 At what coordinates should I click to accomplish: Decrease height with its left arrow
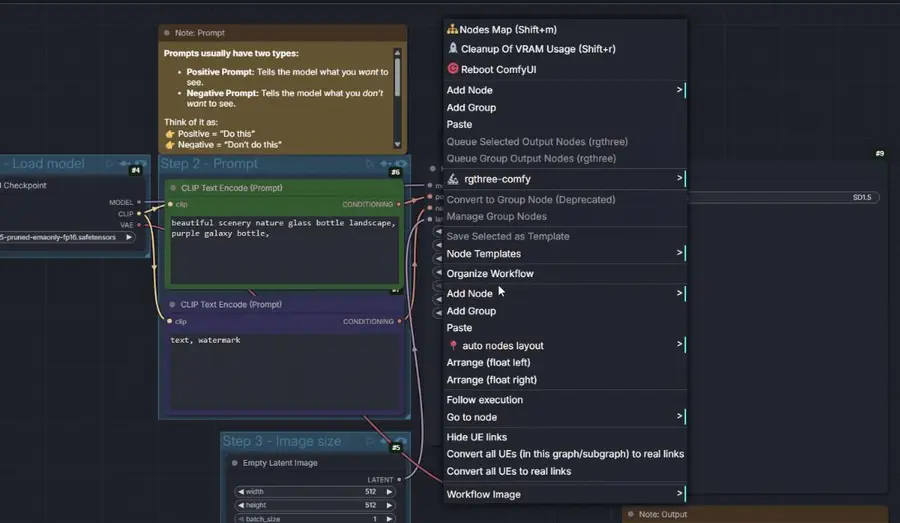coord(241,505)
